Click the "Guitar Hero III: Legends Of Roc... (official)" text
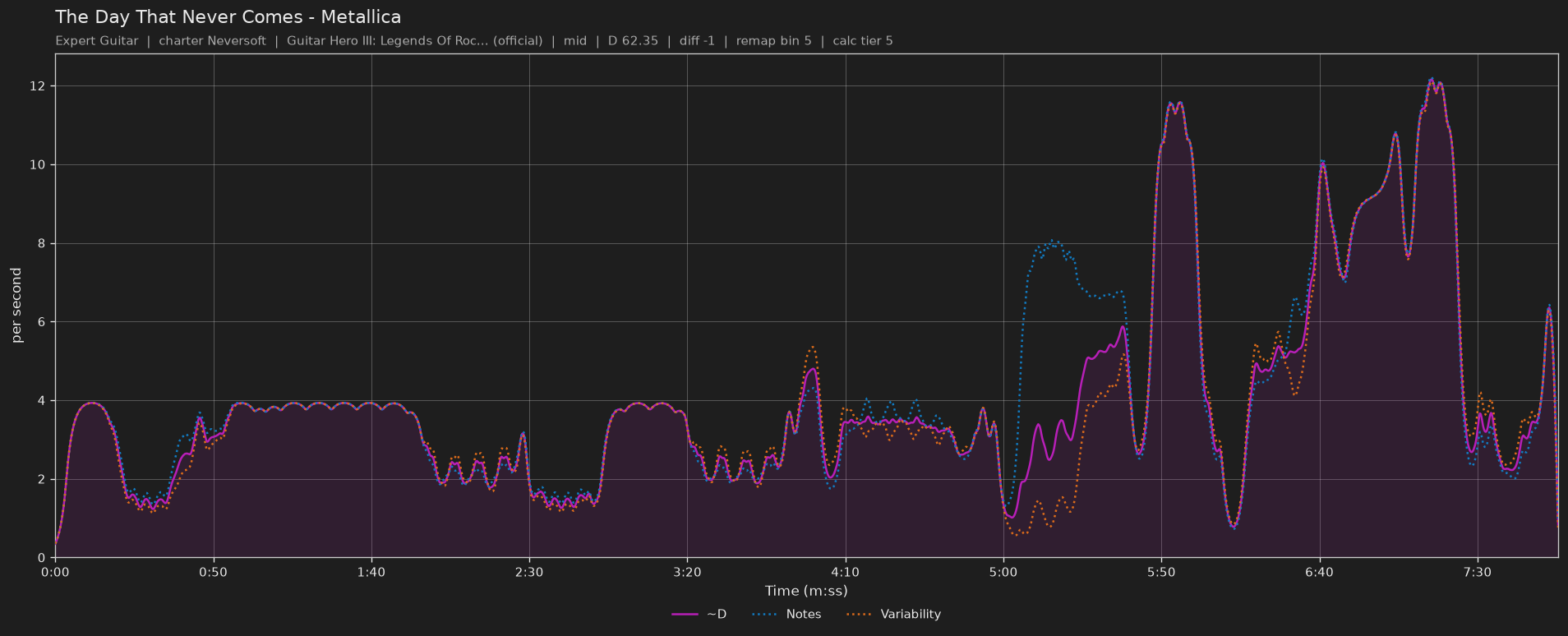The height and width of the screenshot is (636, 1568). pos(414,41)
